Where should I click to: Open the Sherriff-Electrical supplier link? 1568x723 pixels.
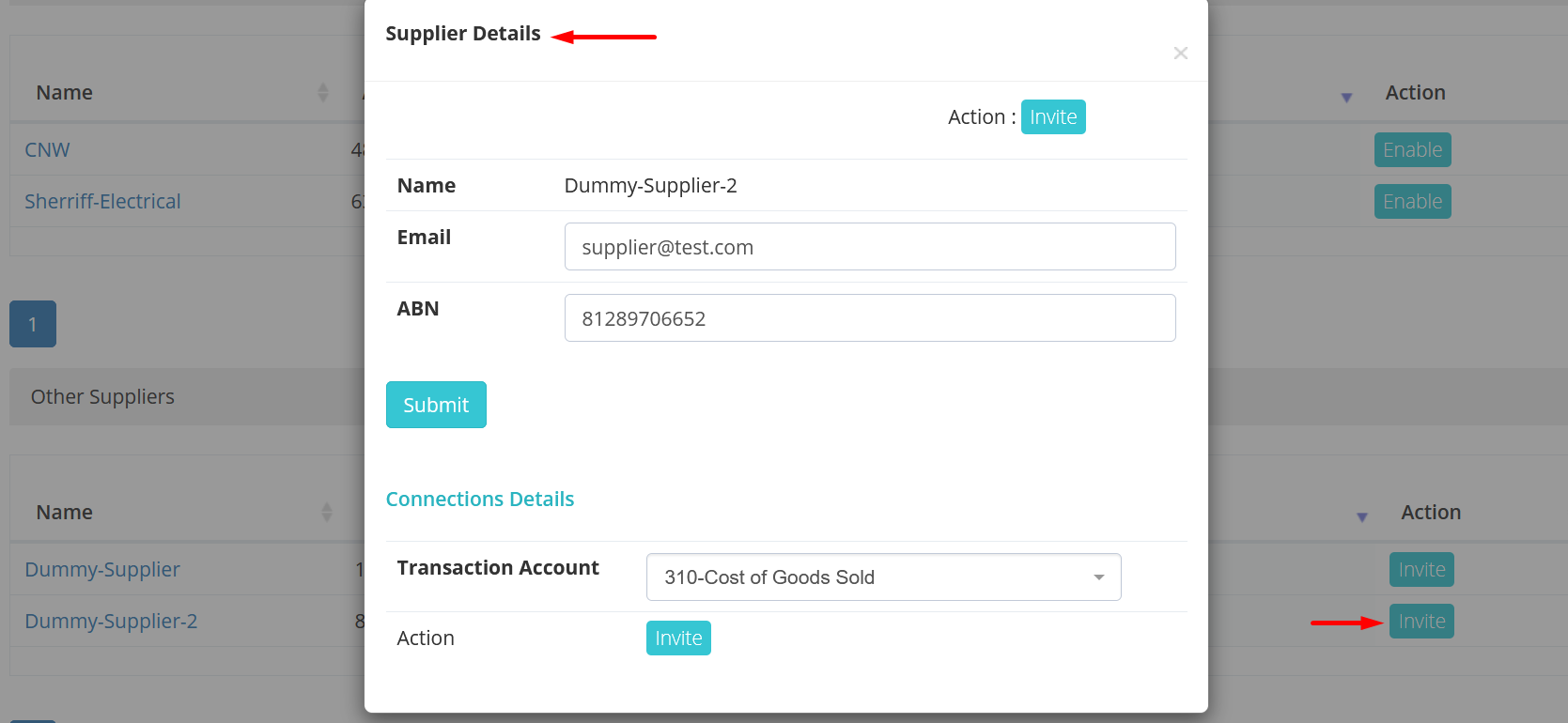click(x=102, y=202)
